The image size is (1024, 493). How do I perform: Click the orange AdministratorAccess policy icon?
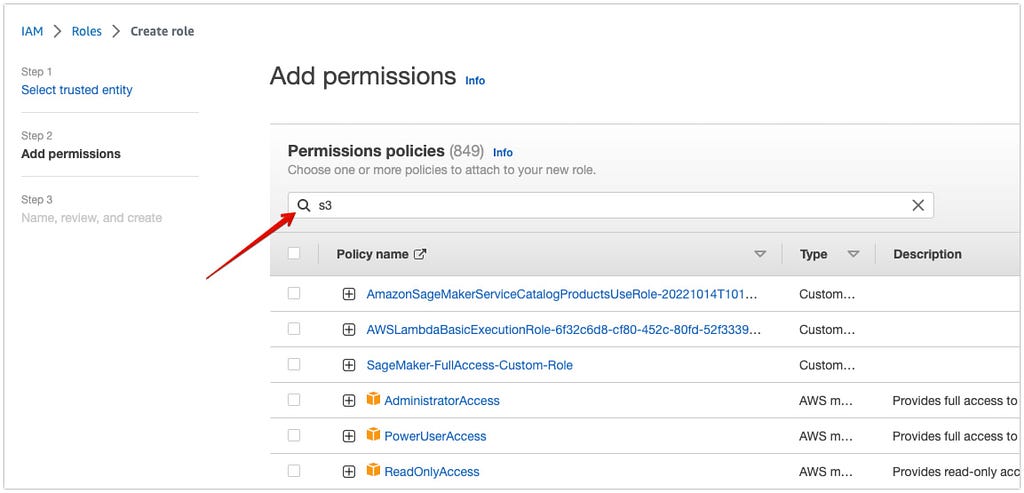point(373,400)
